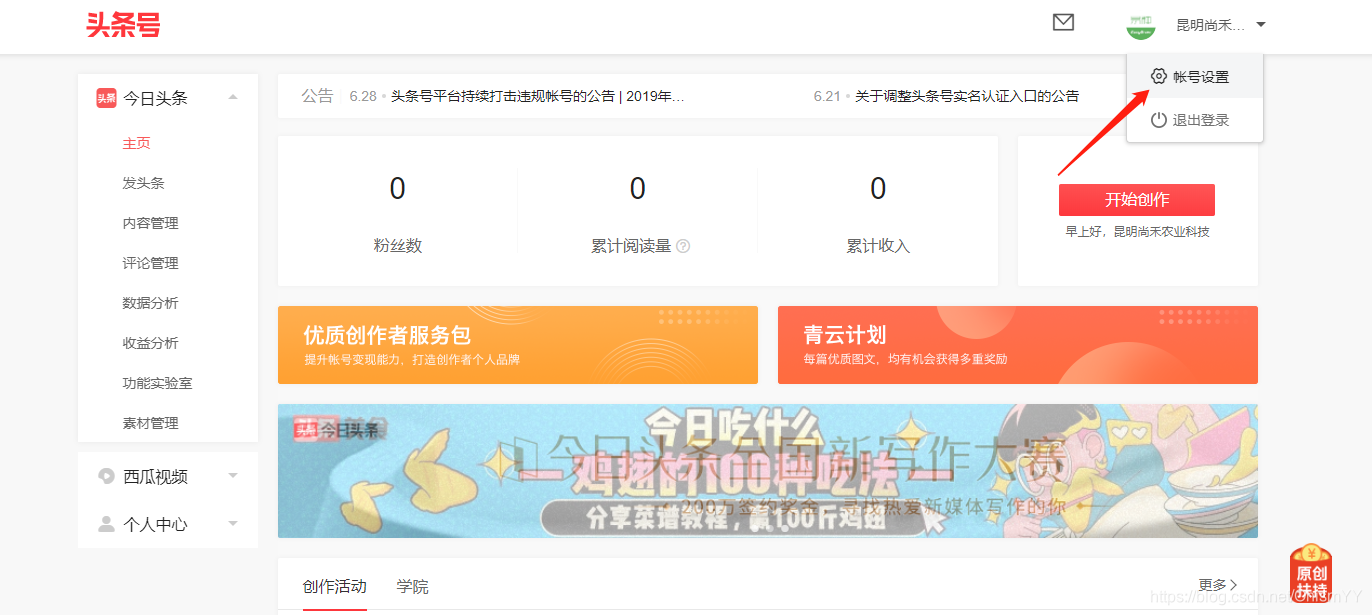The width and height of the screenshot is (1372, 615).
Task: Switch to the 学院 tab
Action: (x=412, y=587)
